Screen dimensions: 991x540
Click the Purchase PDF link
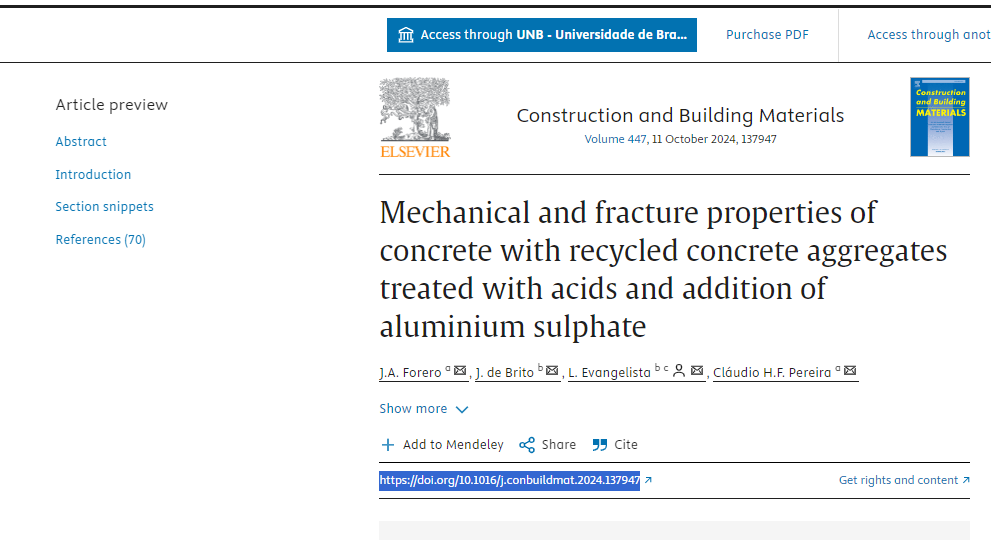point(767,35)
